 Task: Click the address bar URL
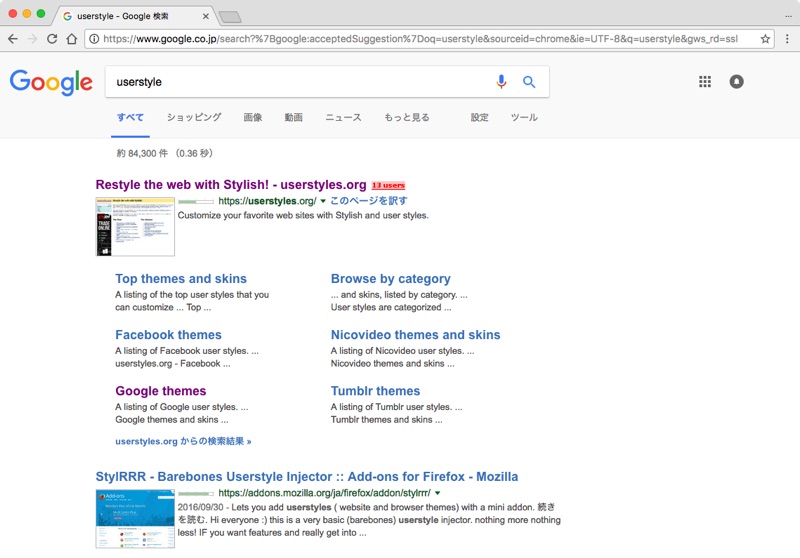pos(420,39)
